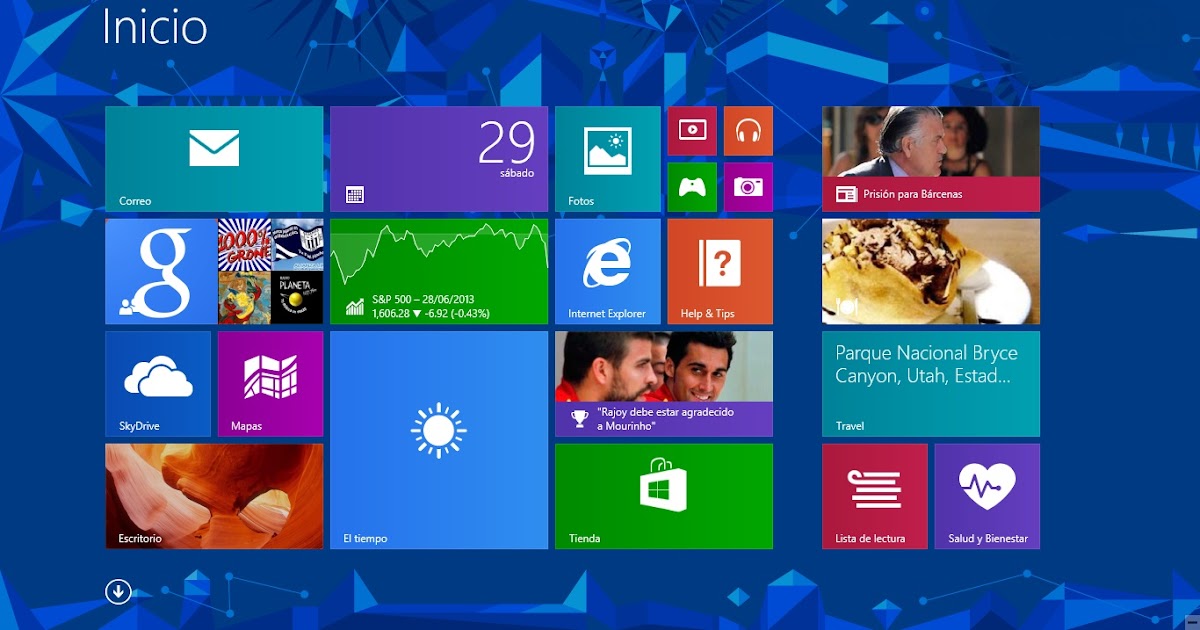Open the Lista de lectura tile
This screenshot has width=1200, height=630.
[x=875, y=496]
